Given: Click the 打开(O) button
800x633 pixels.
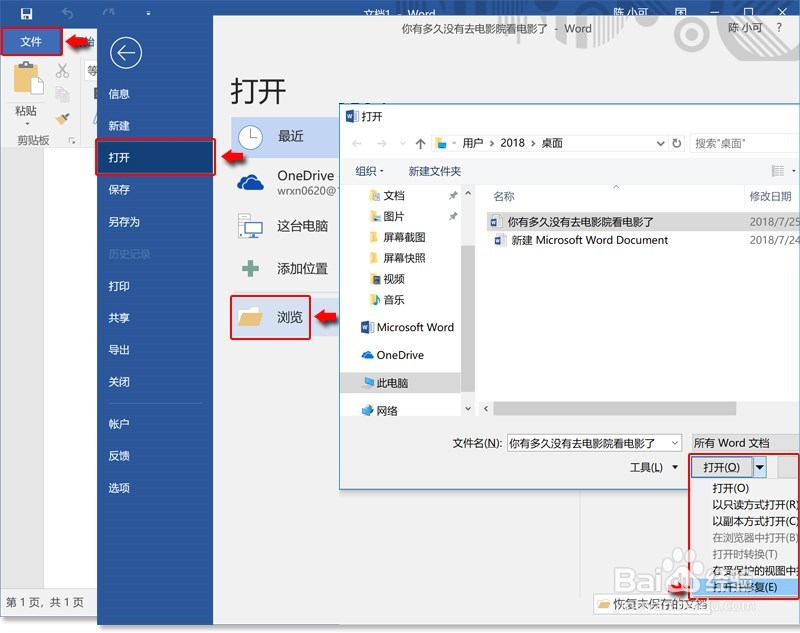Looking at the screenshot, I should (721, 467).
